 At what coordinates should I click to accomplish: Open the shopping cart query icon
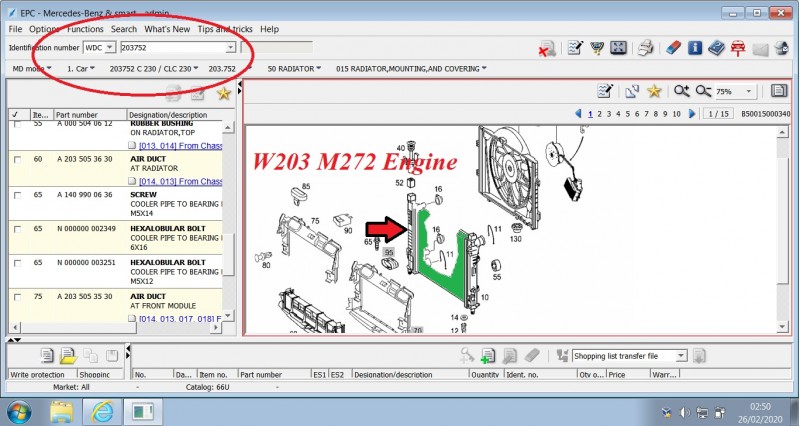596,48
